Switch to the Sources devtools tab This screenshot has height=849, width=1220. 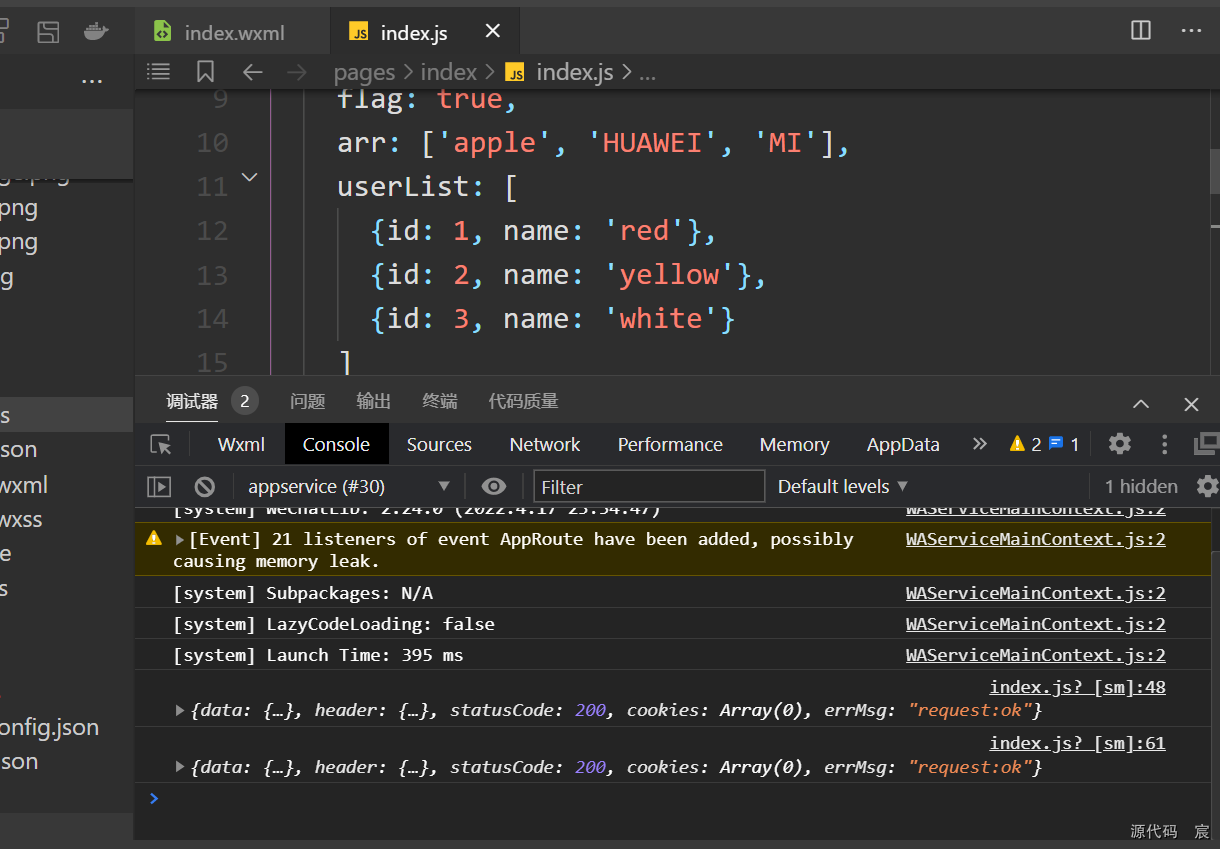pyautogui.click(x=439, y=444)
